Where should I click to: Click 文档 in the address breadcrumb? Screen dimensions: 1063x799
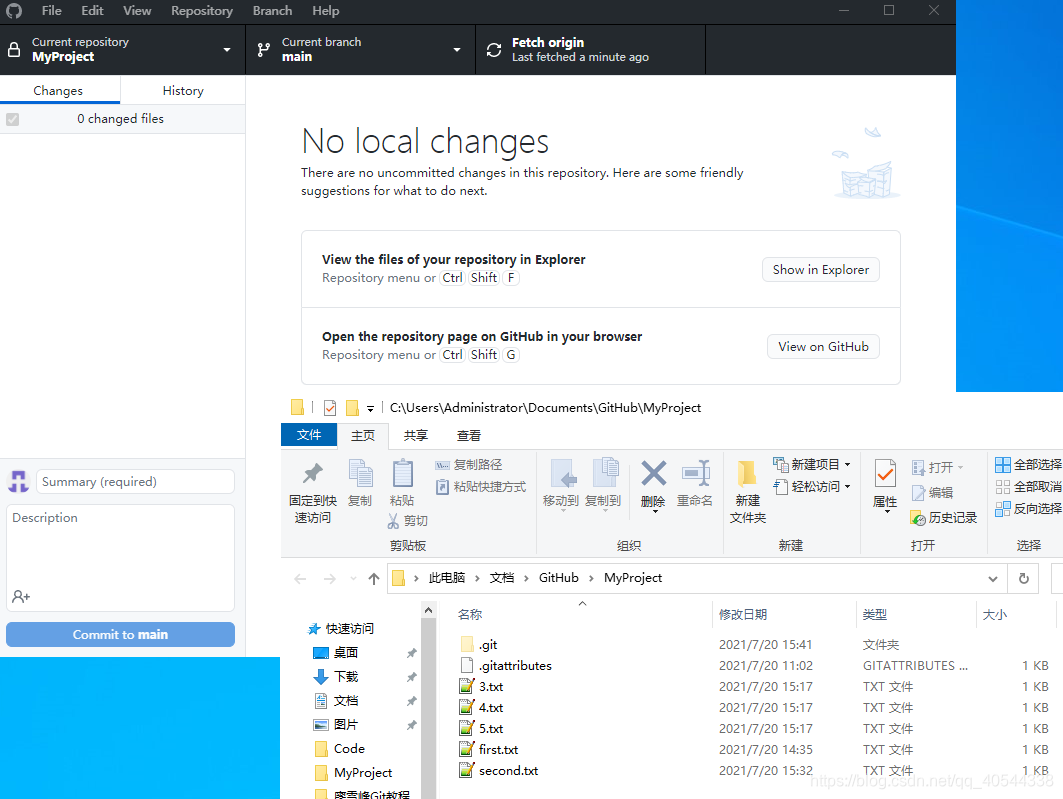point(502,577)
